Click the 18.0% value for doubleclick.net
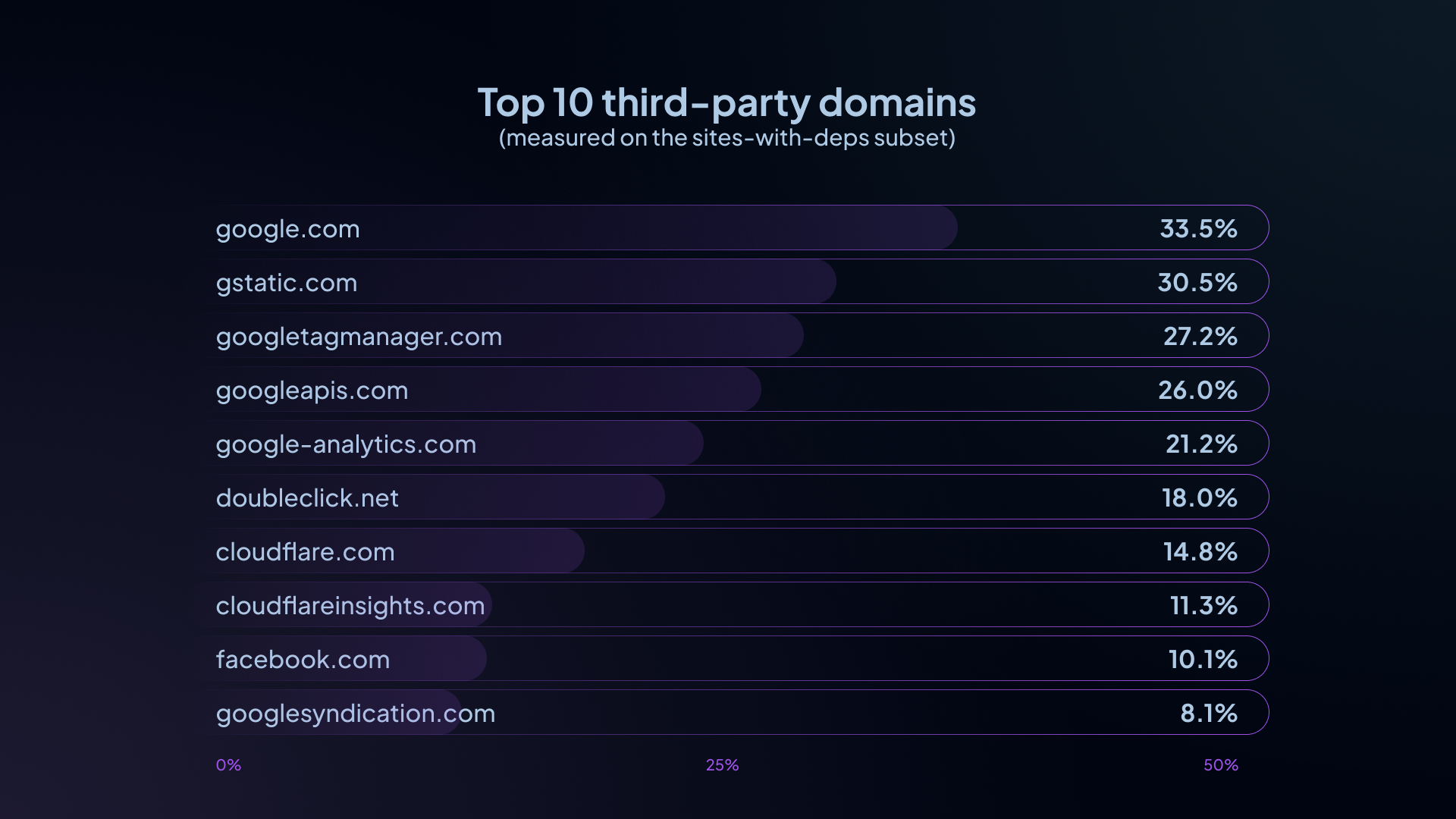The width and height of the screenshot is (1456, 819). point(1200,497)
